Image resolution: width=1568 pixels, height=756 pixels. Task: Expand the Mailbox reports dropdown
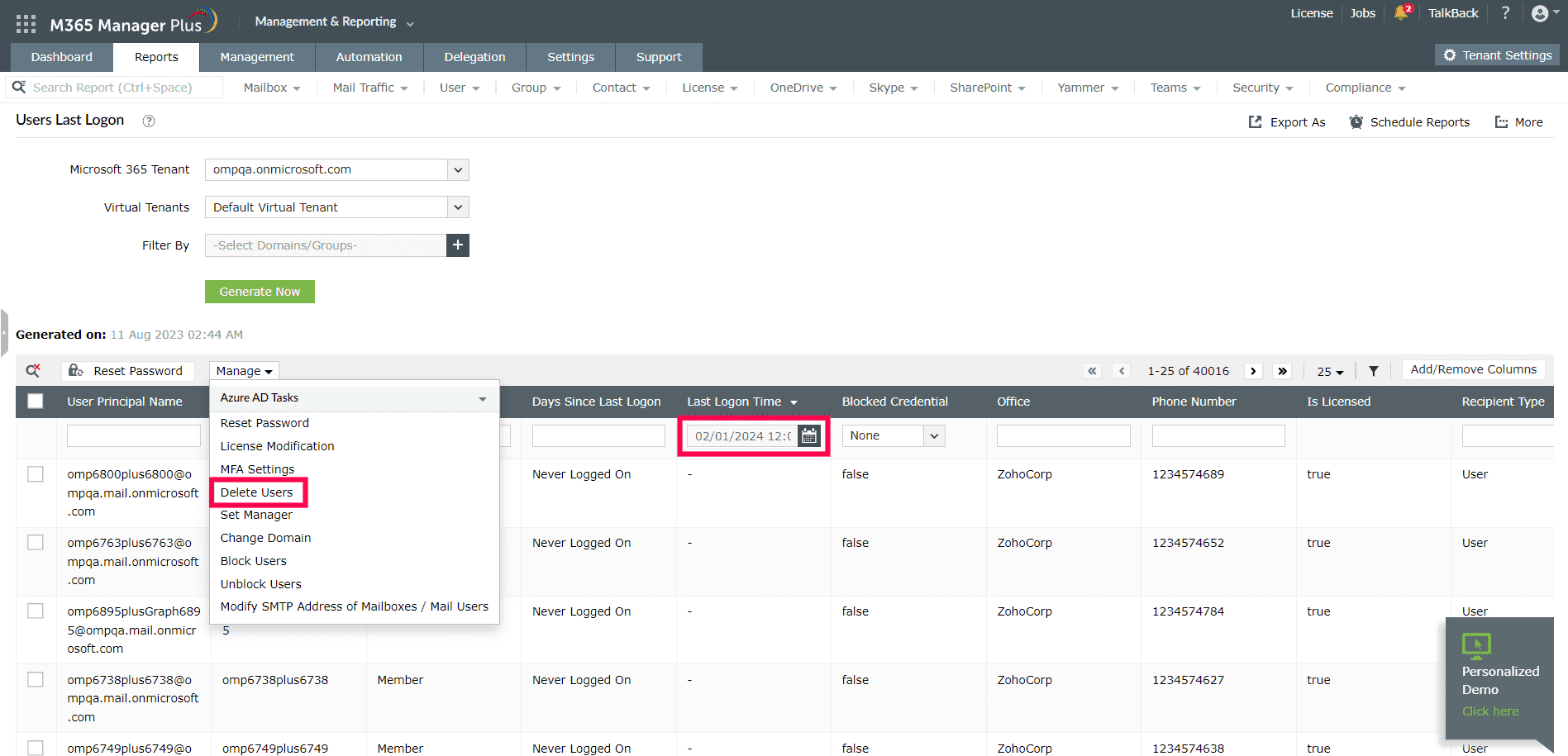click(x=272, y=88)
